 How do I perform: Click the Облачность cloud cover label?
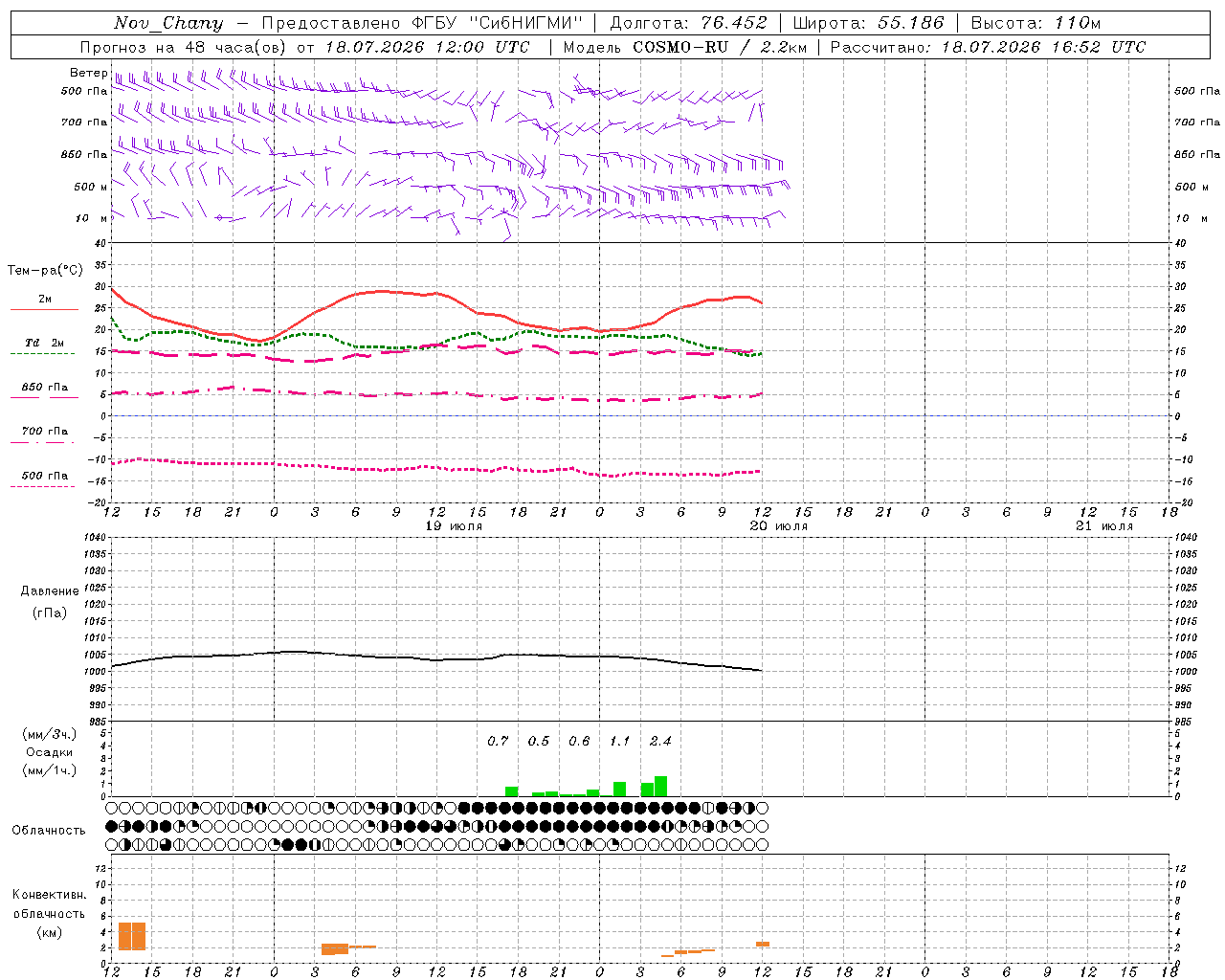49,830
